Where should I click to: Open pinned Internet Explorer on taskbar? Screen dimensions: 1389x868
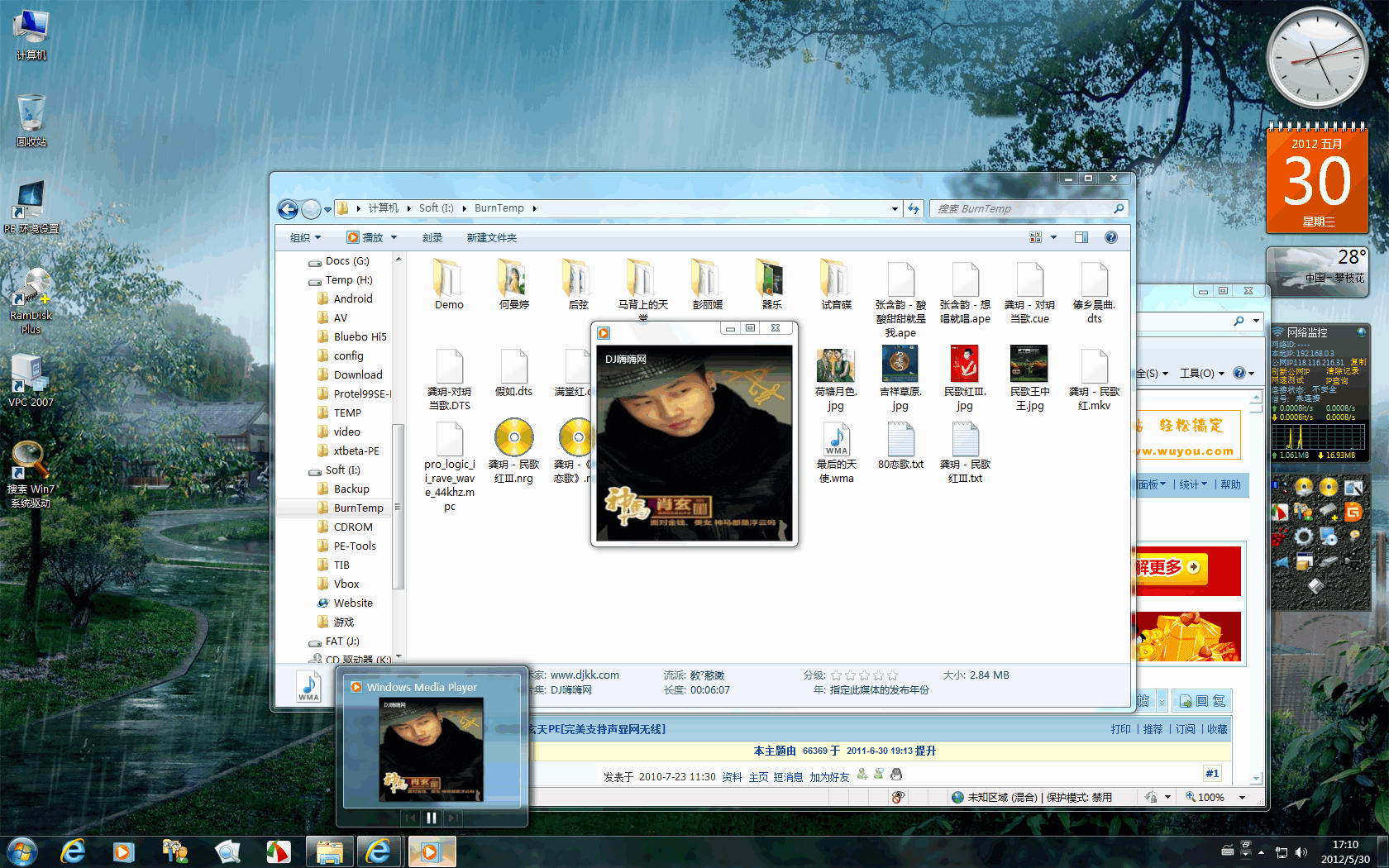coord(73,851)
